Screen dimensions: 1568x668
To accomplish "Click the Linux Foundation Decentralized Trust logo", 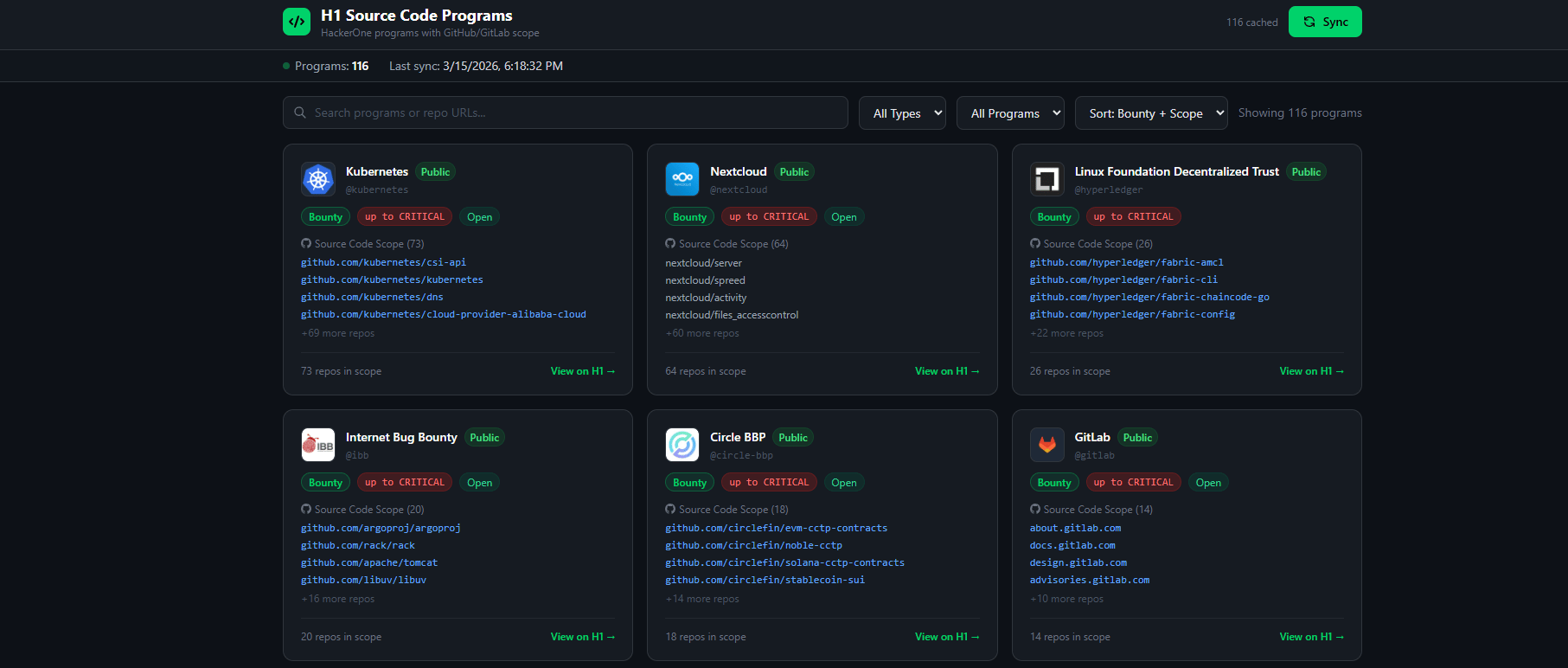I will 1046,179.
